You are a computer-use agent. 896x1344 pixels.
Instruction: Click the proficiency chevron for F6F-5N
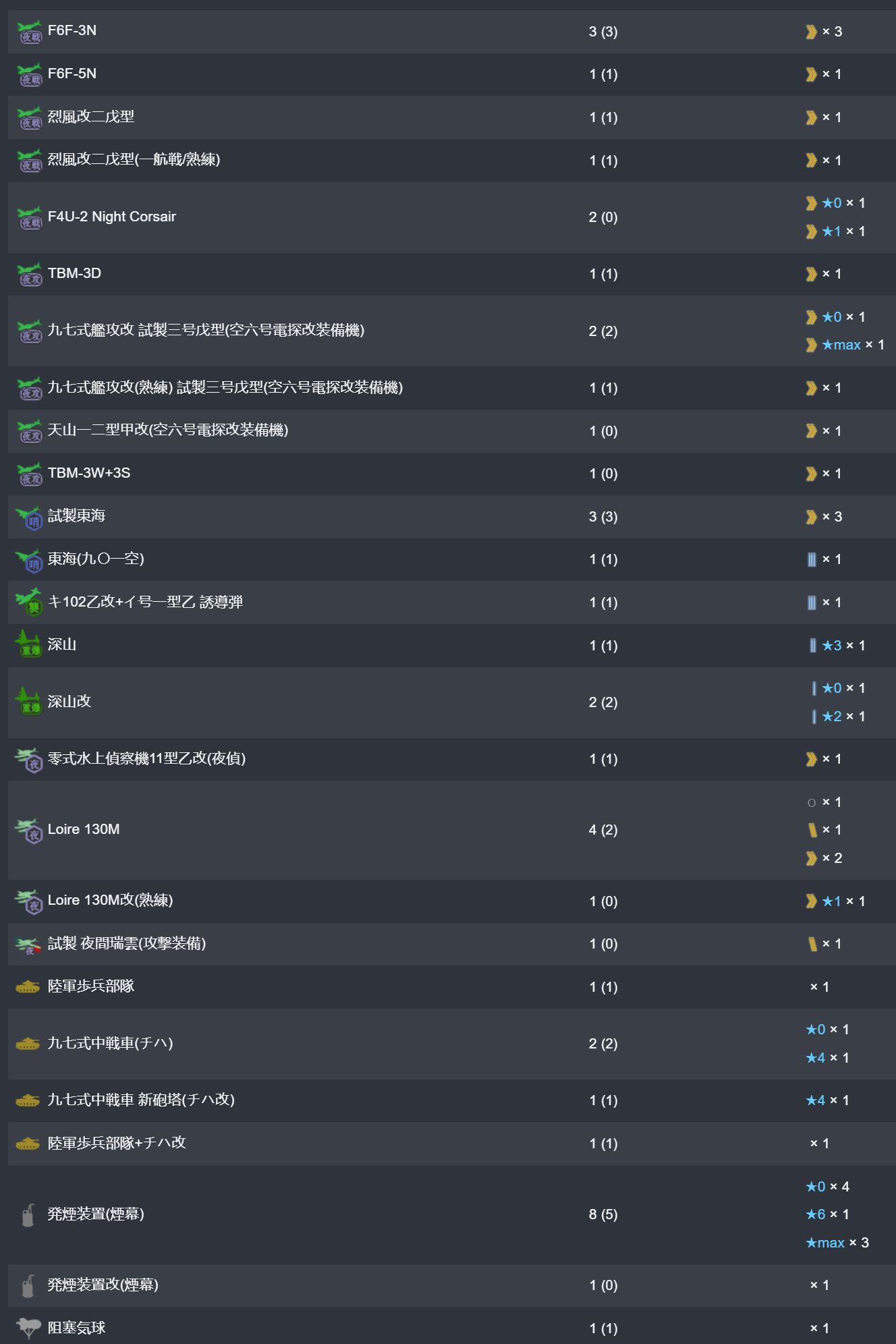(x=811, y=74)
